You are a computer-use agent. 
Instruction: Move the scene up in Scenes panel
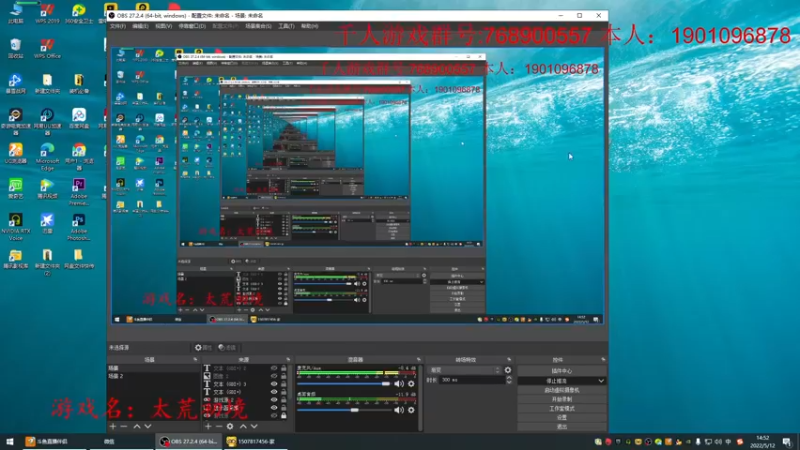coord(137,426)
